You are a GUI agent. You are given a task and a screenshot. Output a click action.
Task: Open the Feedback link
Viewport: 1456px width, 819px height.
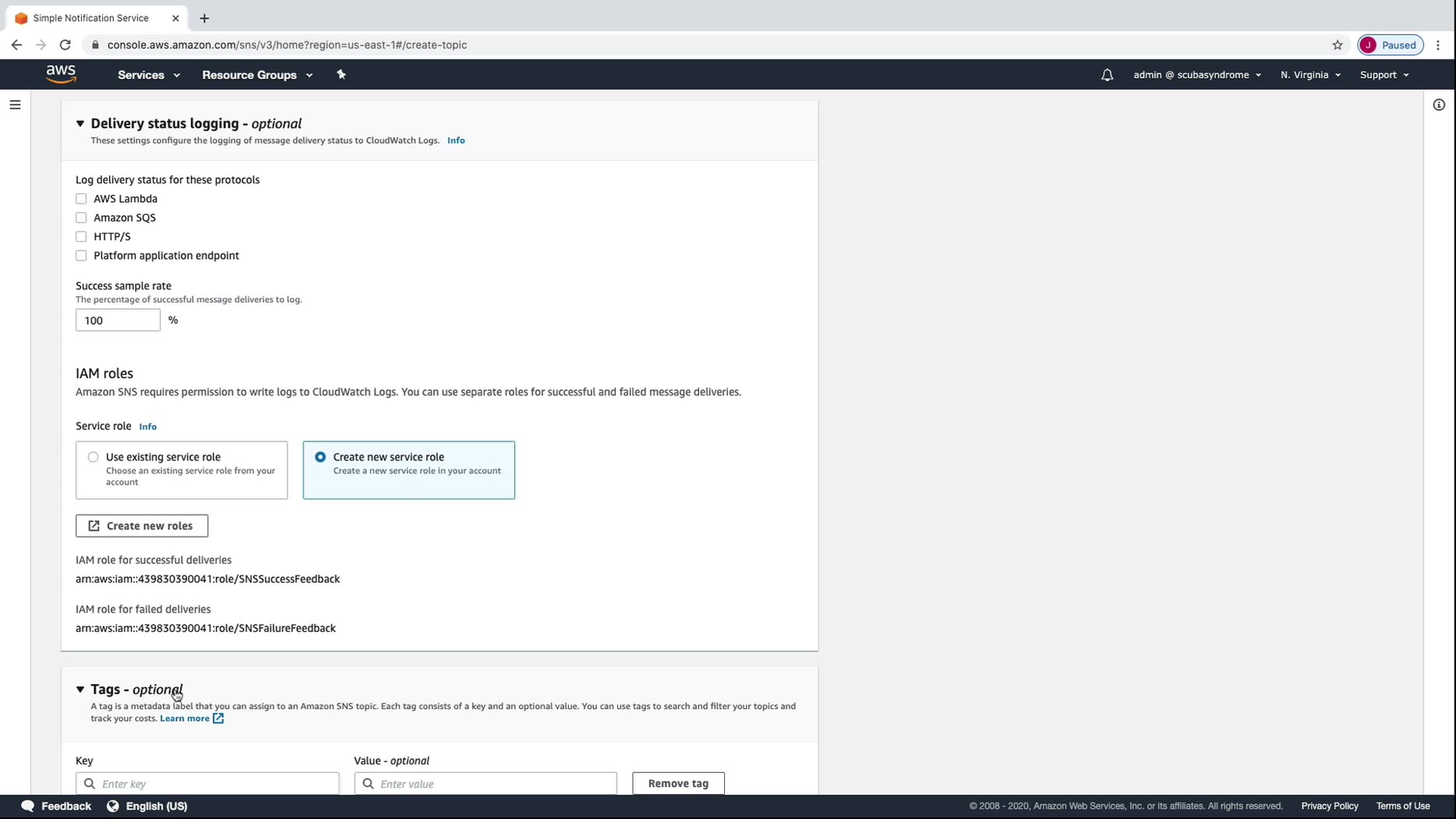tap(66, 806)
